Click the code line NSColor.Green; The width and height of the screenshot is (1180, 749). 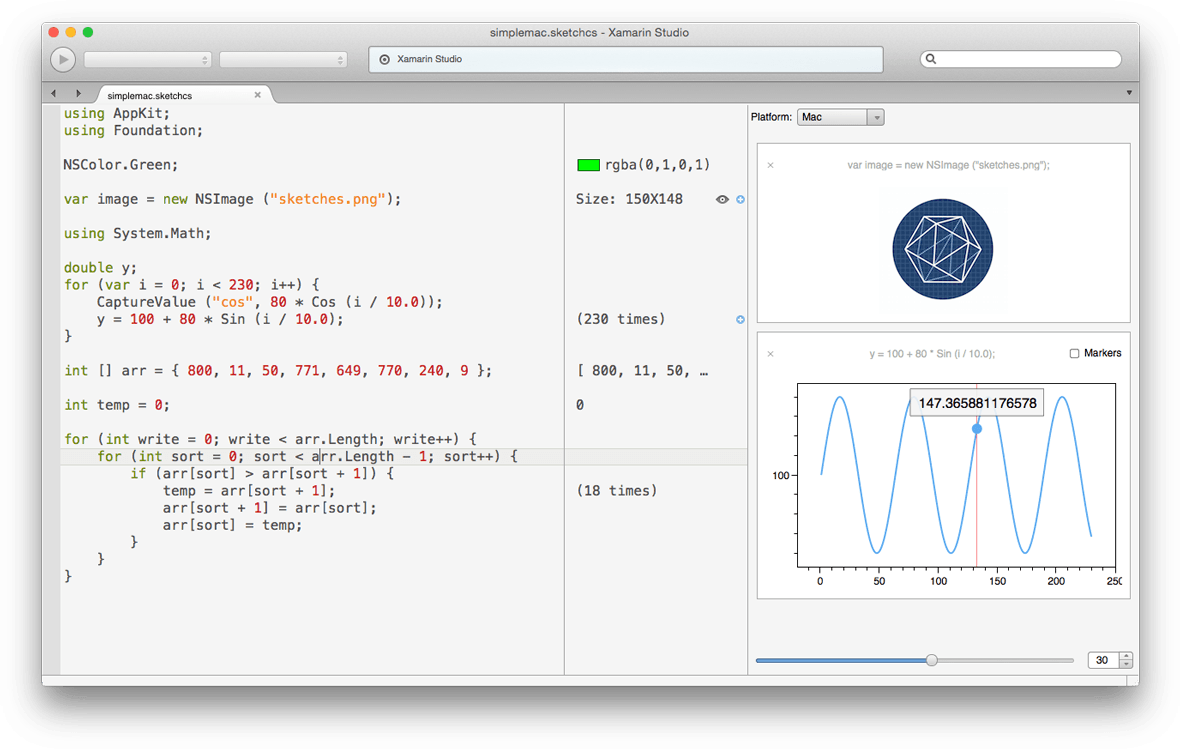pyautogui.click(x=120, y=165)
